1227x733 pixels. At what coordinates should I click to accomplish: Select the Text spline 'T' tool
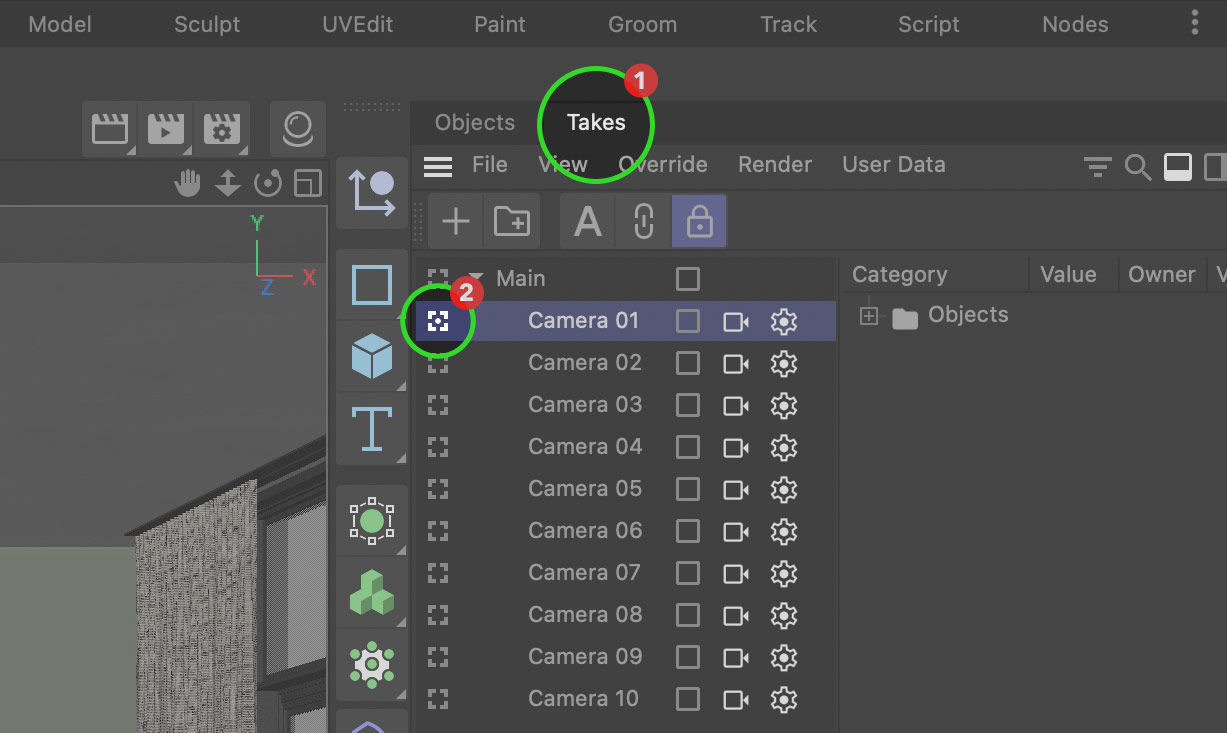pos(372,428)
